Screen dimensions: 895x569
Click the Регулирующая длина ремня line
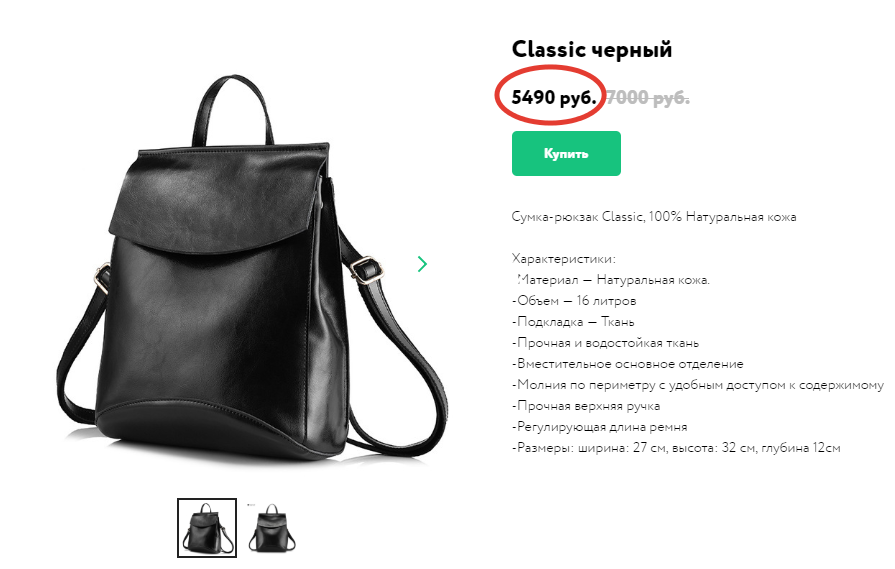(599, 427)
